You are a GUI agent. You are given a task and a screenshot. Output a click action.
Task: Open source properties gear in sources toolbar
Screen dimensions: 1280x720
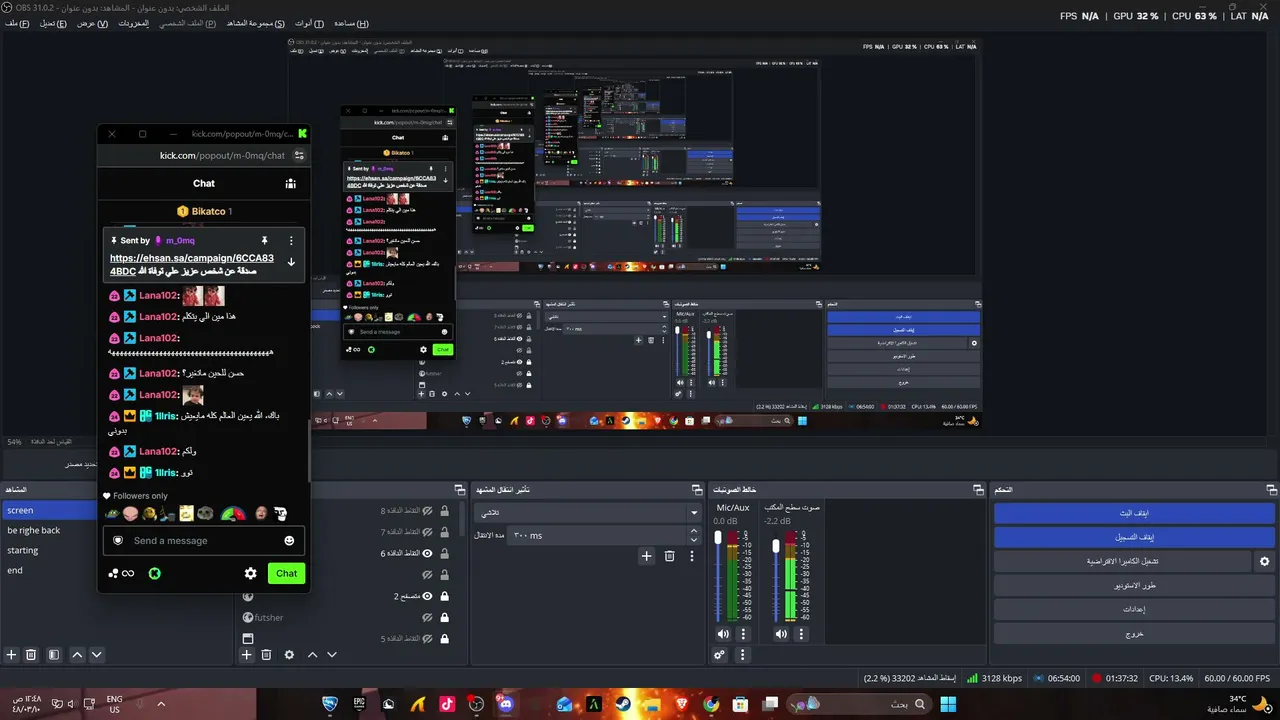[289, 655]
